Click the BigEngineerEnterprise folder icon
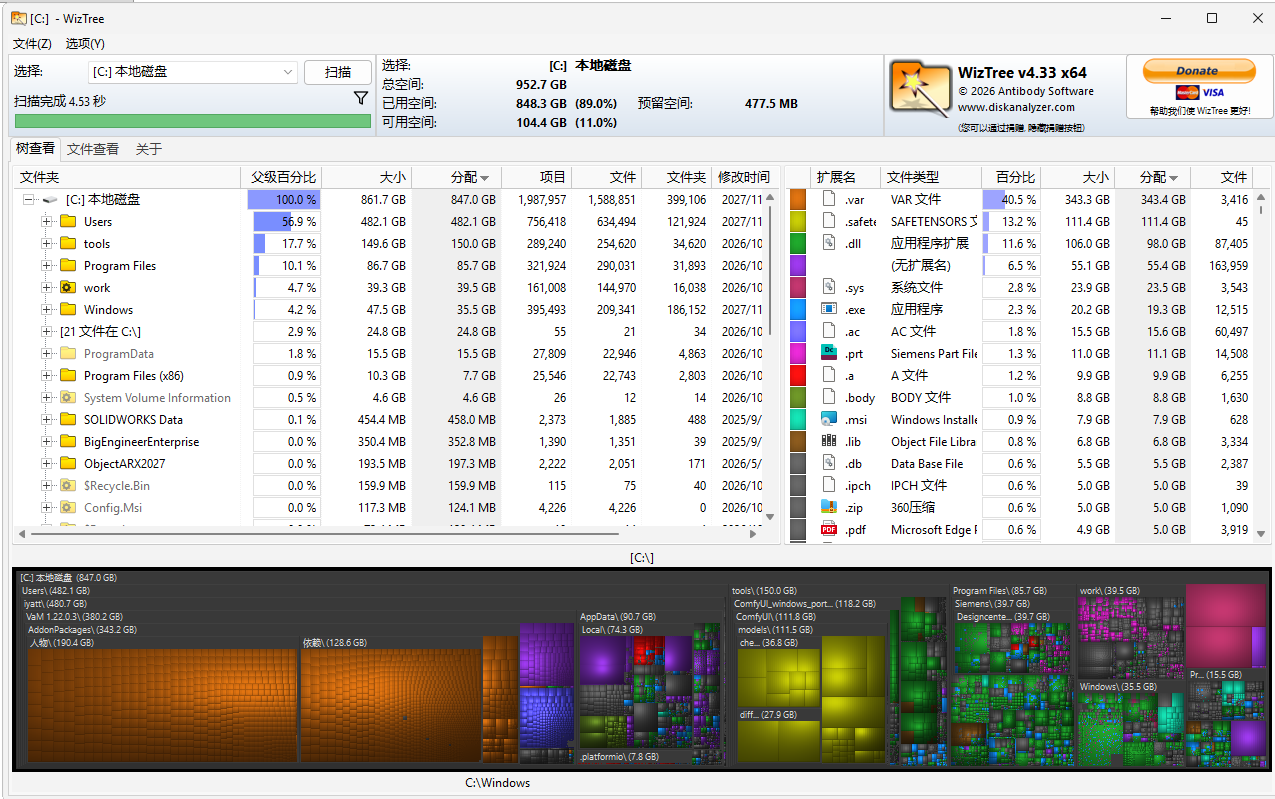Viewport: 1275px width, 799px height. pyautogui.click(x=68, y=441)
